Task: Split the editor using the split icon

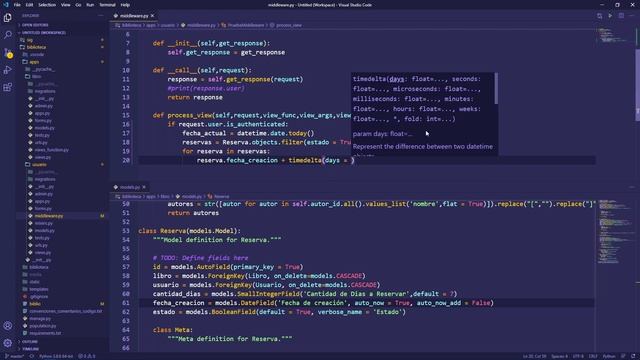Action: [x=621, y=16]
